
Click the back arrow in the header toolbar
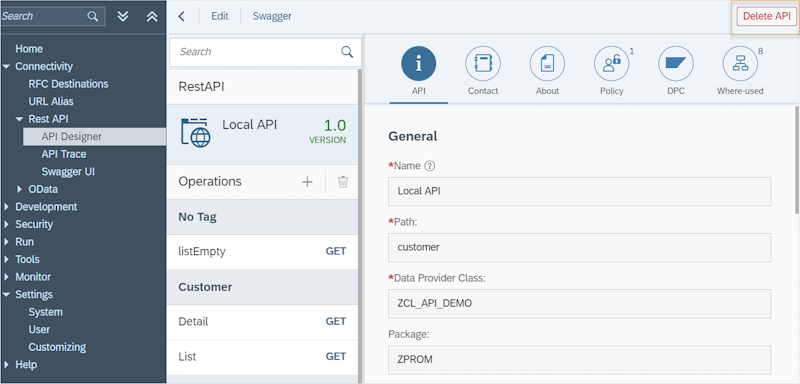click(x=181, y=16)
